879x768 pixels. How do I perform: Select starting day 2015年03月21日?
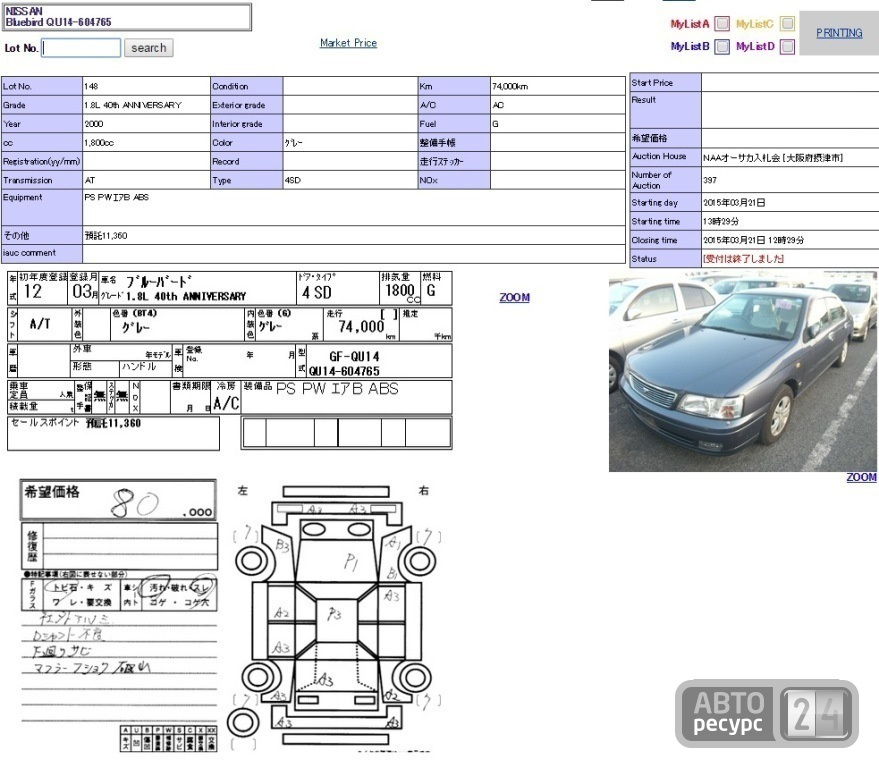734,203
